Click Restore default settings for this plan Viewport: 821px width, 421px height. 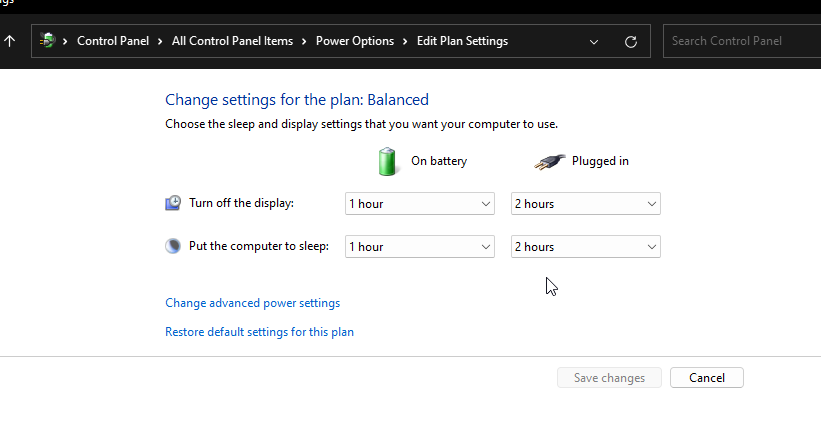pyautogui.click(x=259, y=332)
